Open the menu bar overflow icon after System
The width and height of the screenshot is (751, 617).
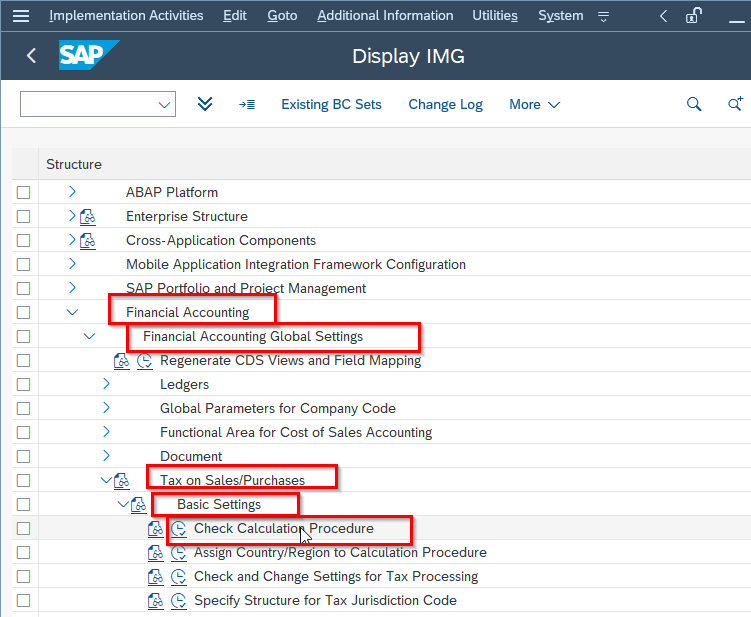pos(603,16)
